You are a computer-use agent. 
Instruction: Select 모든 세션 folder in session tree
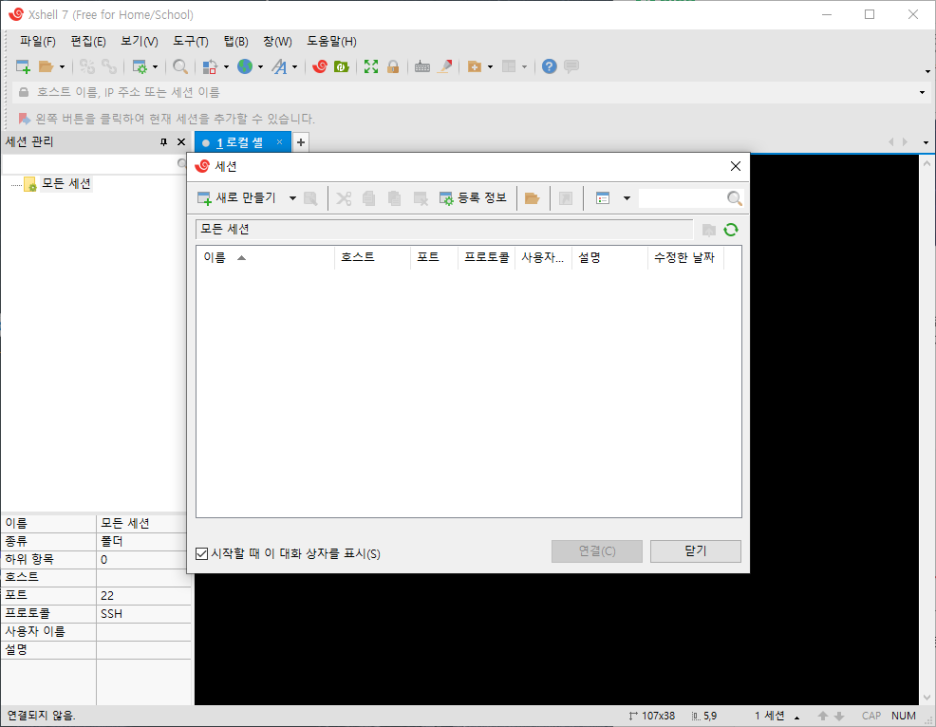click(x=66, y=183)
